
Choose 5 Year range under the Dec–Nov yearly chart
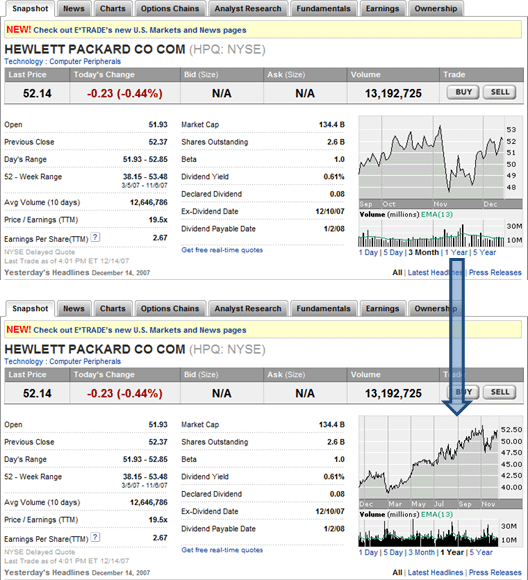point(481,552)
